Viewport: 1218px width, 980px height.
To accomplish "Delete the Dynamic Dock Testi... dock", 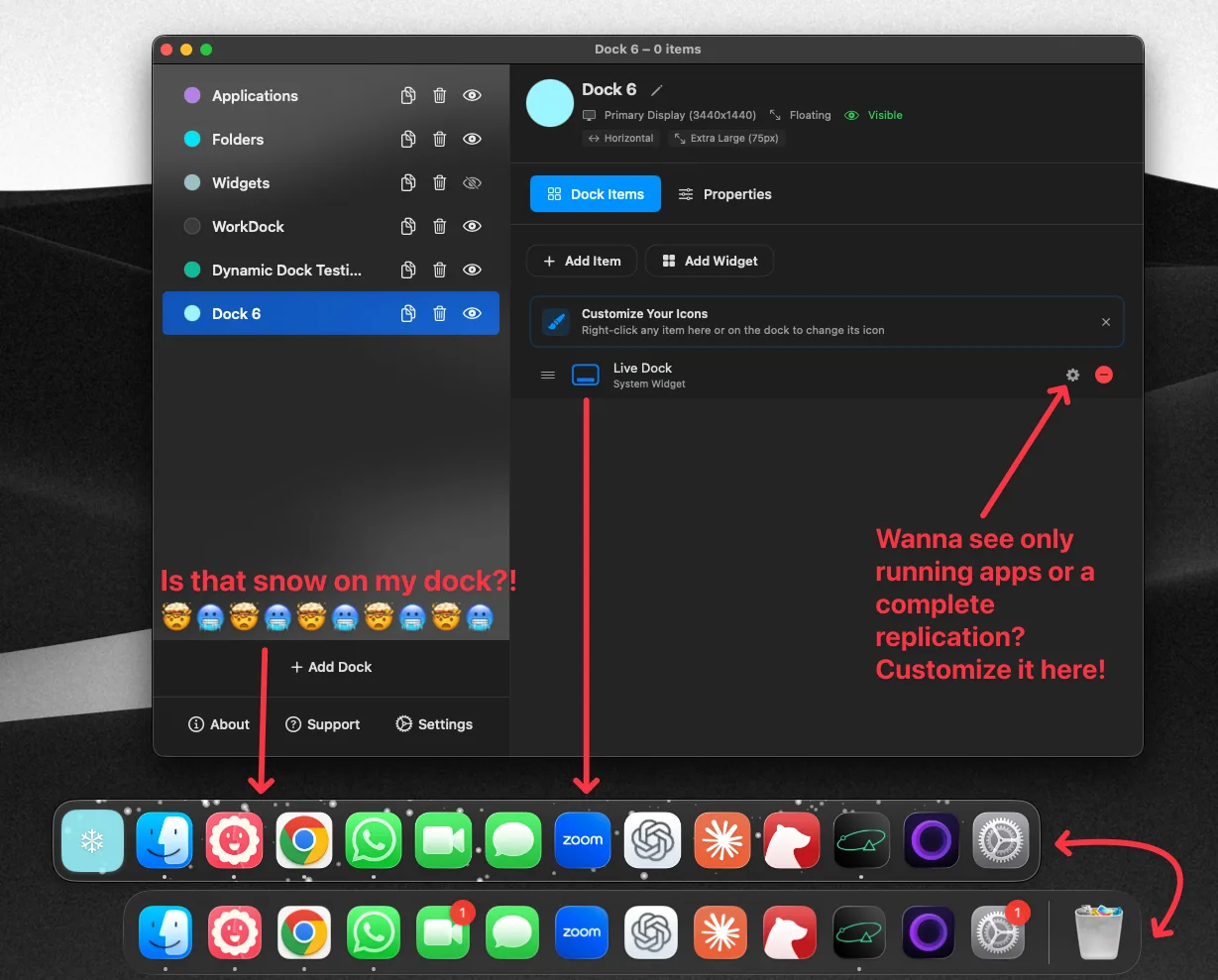I will pyautogui.click(x=439, y=271).
